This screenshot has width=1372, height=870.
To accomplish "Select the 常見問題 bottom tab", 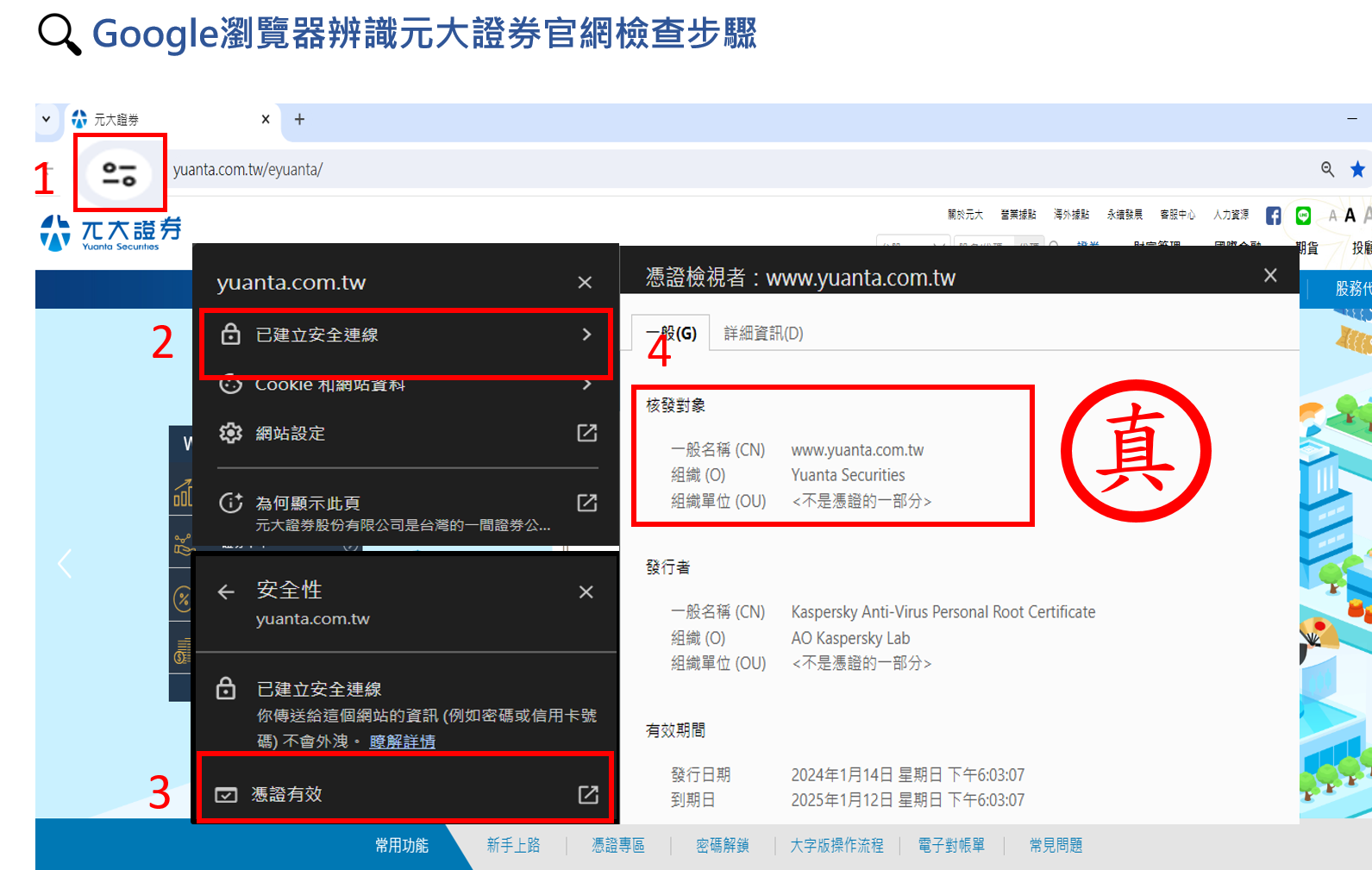I will point(1056,846).
